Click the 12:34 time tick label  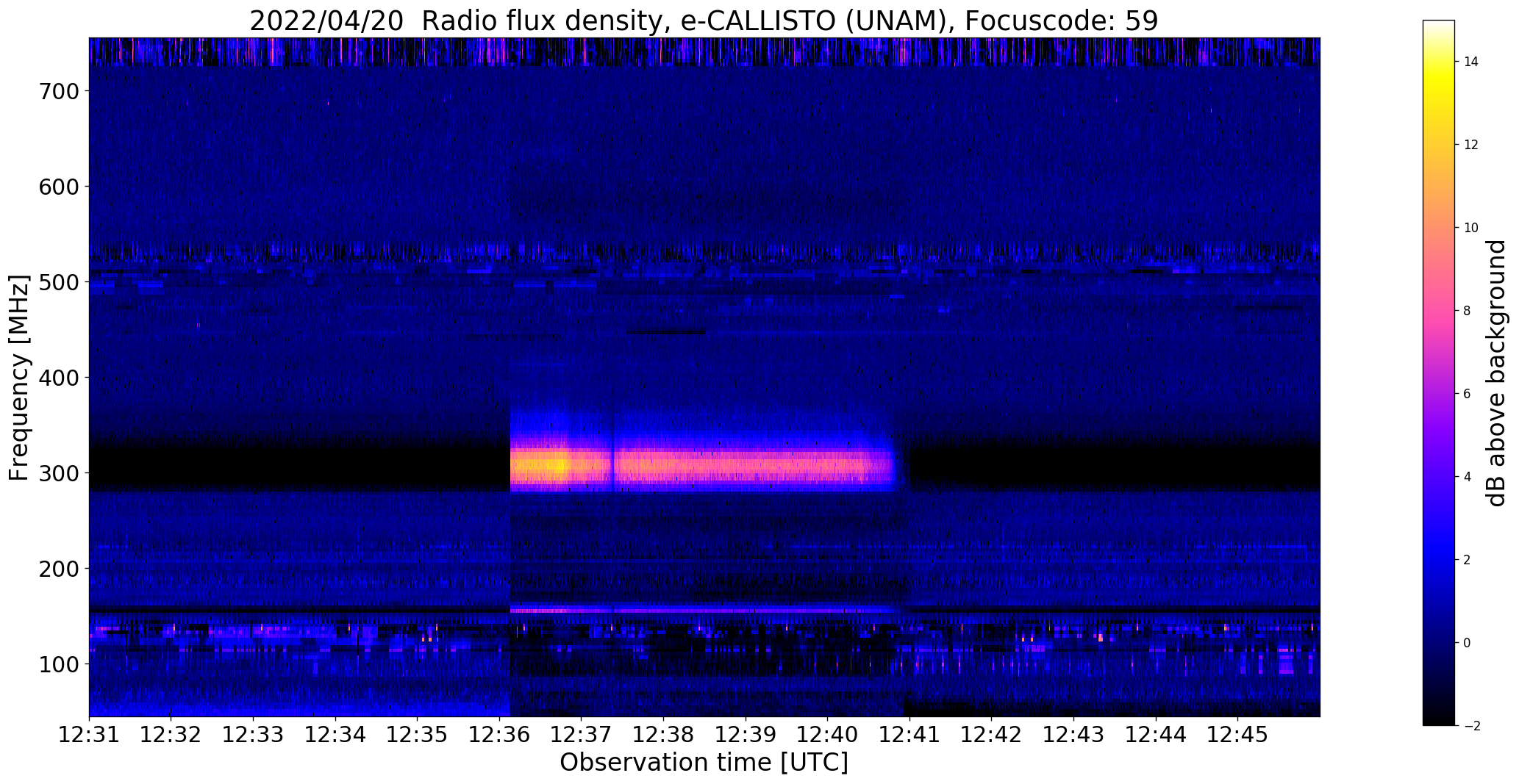(x=335, y=735)
